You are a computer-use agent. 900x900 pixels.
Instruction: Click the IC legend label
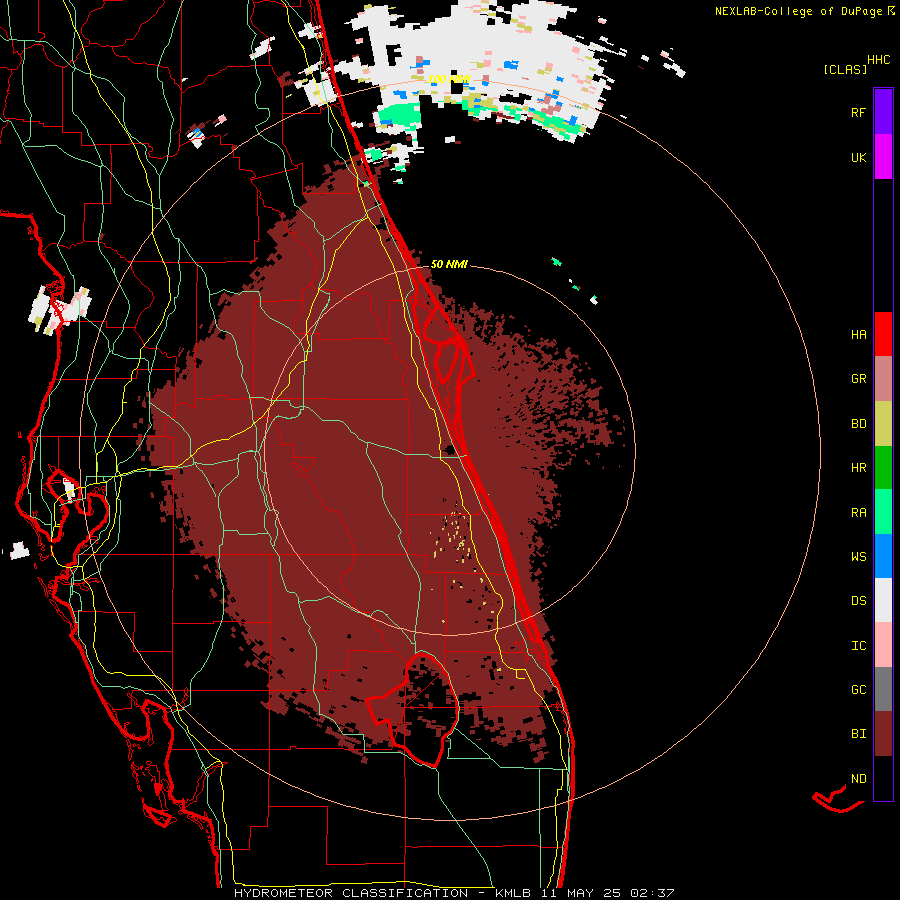click(x=858, y=646)
